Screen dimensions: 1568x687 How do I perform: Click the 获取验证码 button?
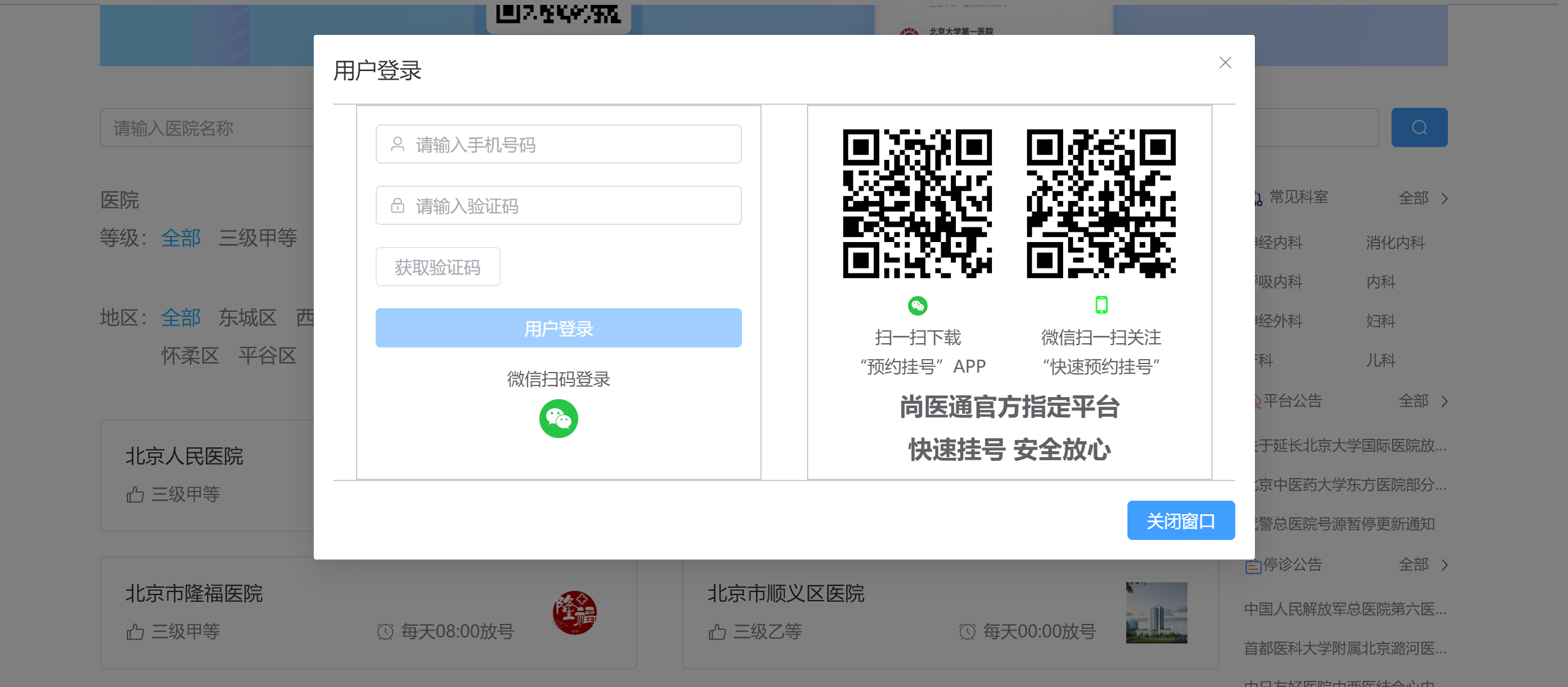pyautogui.click(x=437, y=267)
